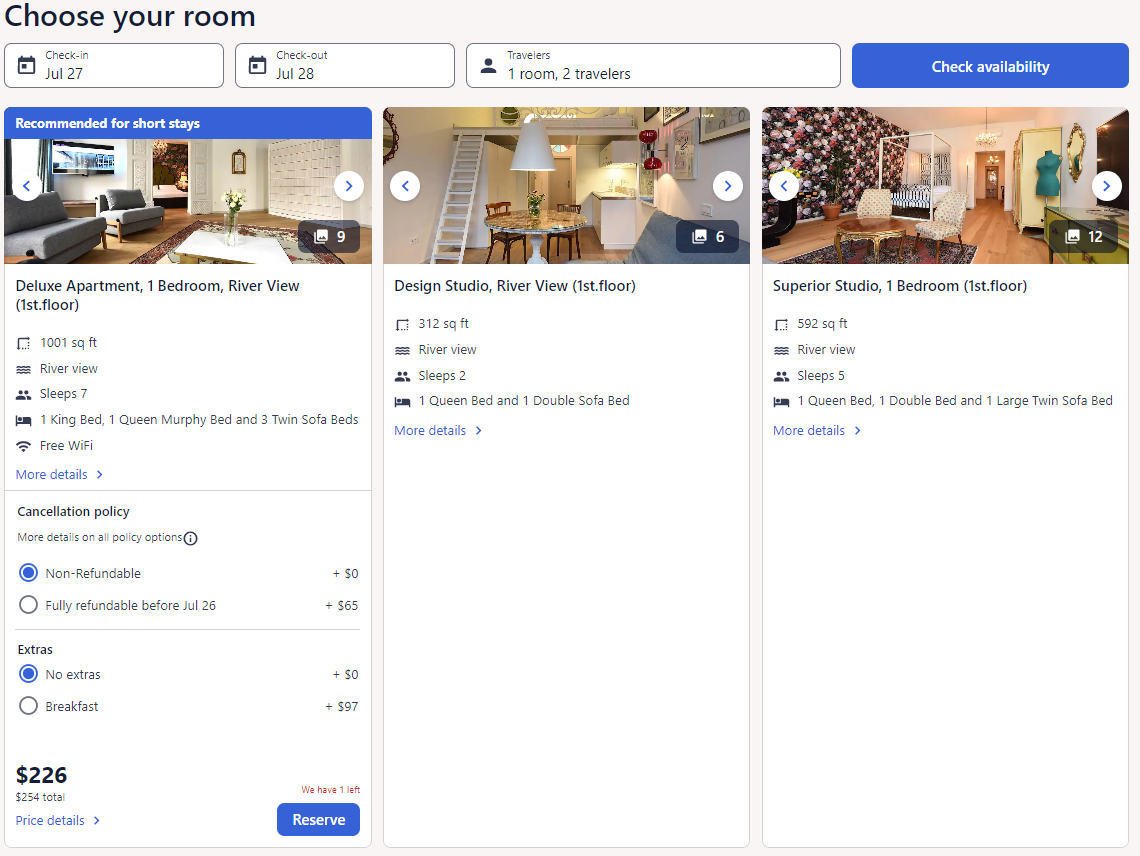This screenshot has width=1140, height=856.
Task: Click the bed icon in Deluxe Apartment card
Action: (24, 420)
